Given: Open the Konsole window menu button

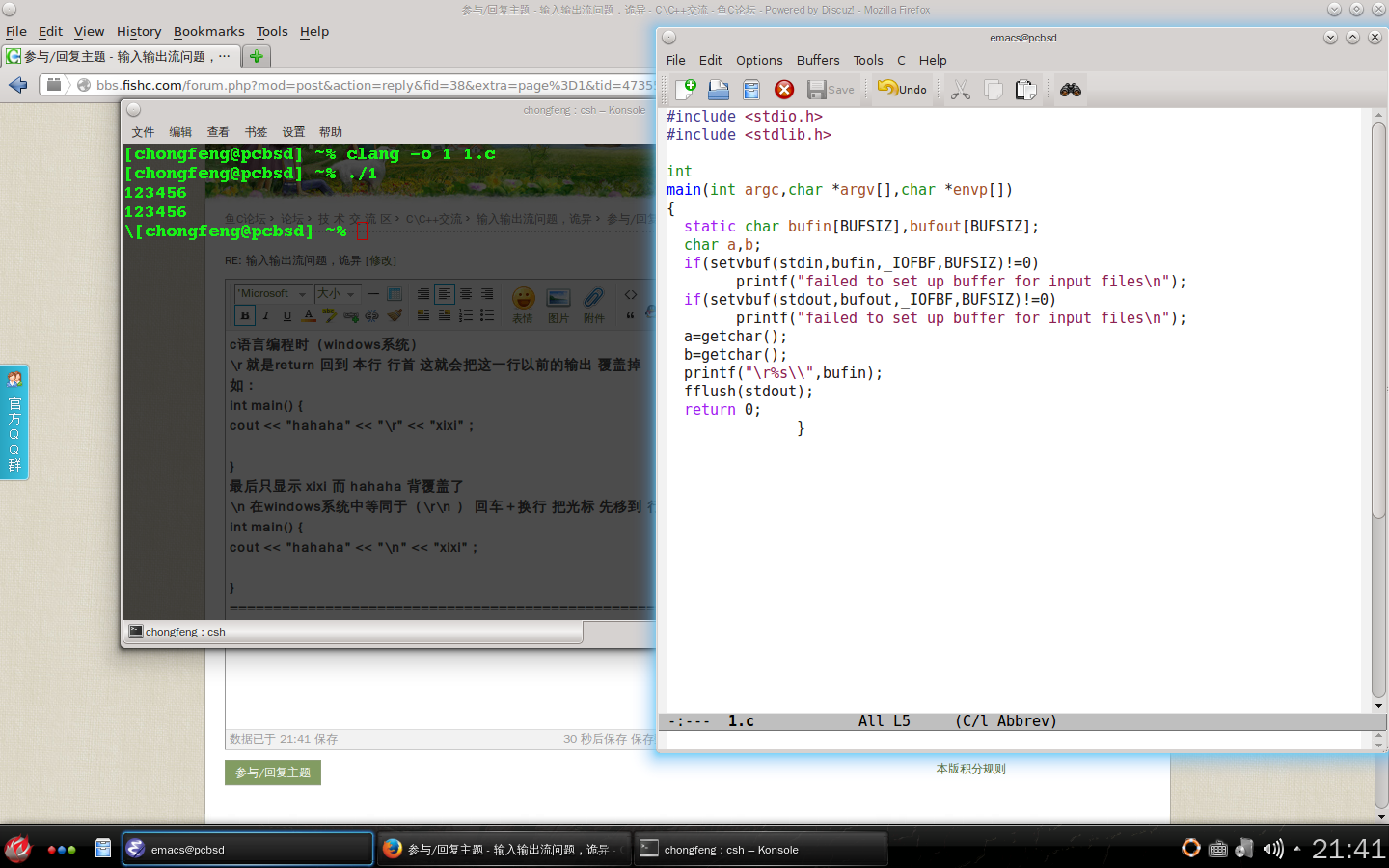Looking at the screenshot, I should coord(134,110).
